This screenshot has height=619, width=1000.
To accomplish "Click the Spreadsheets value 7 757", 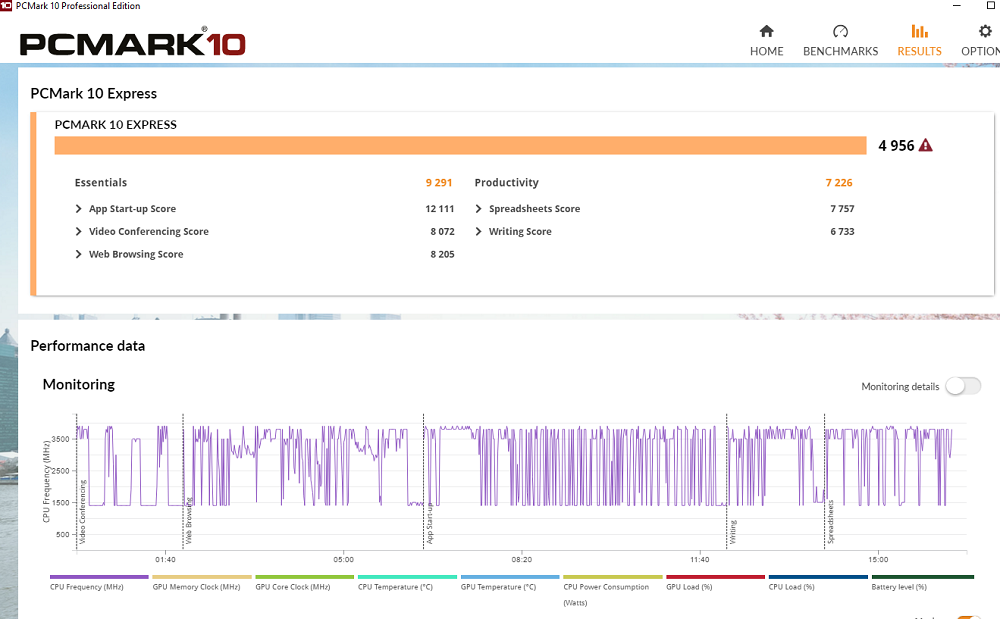I will click(842, 208).
